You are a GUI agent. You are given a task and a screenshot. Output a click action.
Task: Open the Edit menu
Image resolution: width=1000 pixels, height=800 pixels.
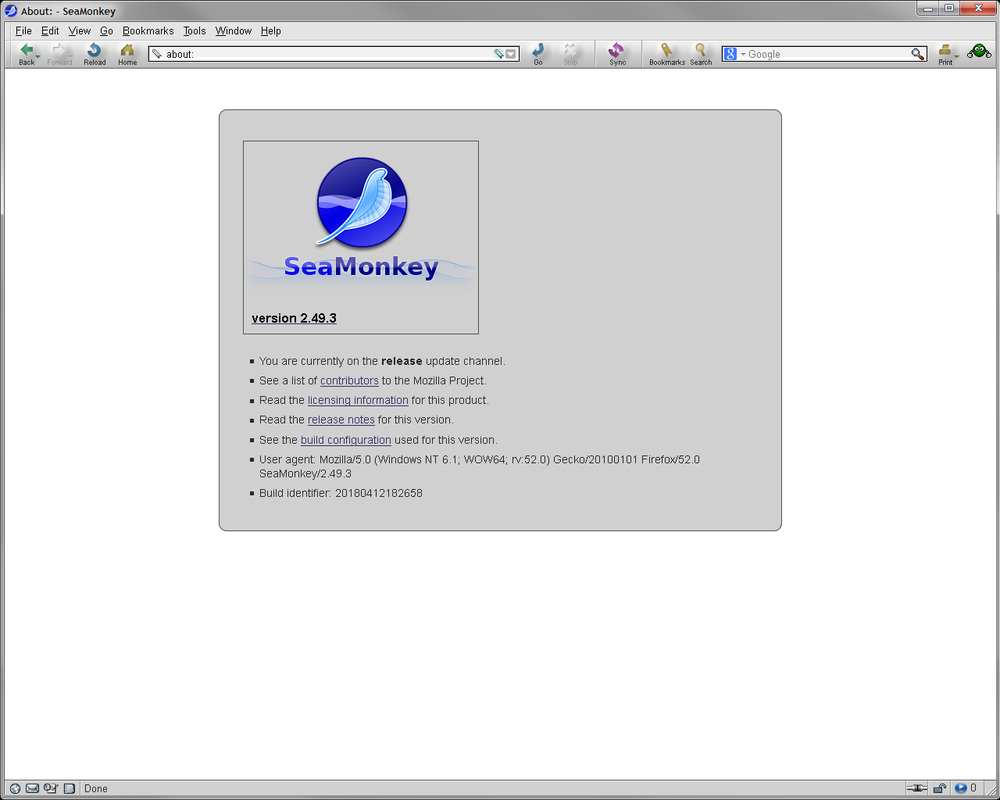[x=50, y=31]
